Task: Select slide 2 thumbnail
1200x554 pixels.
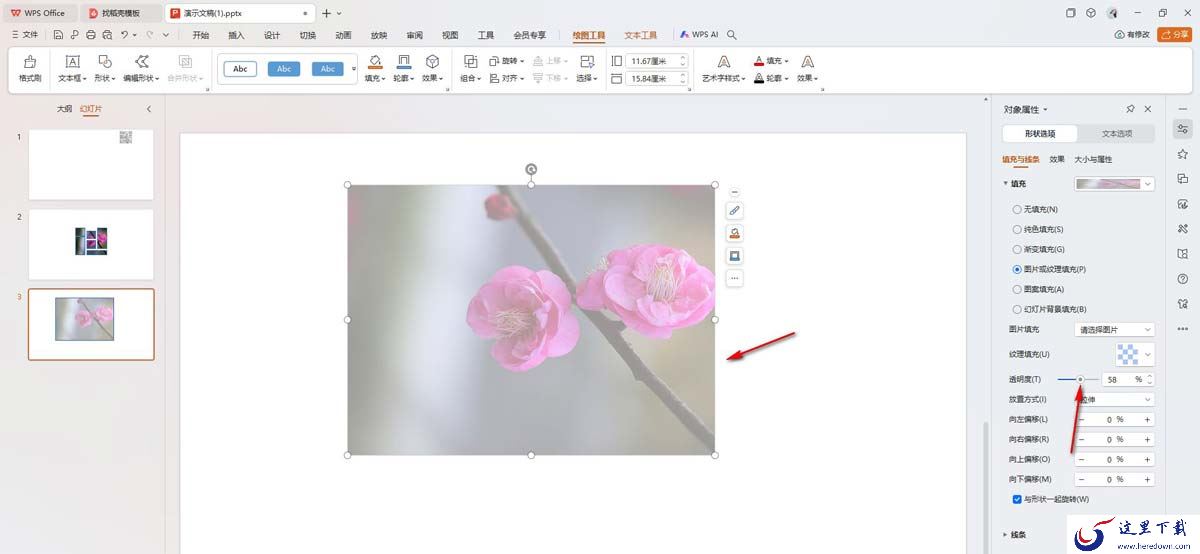Action: [x=91, y=244]
